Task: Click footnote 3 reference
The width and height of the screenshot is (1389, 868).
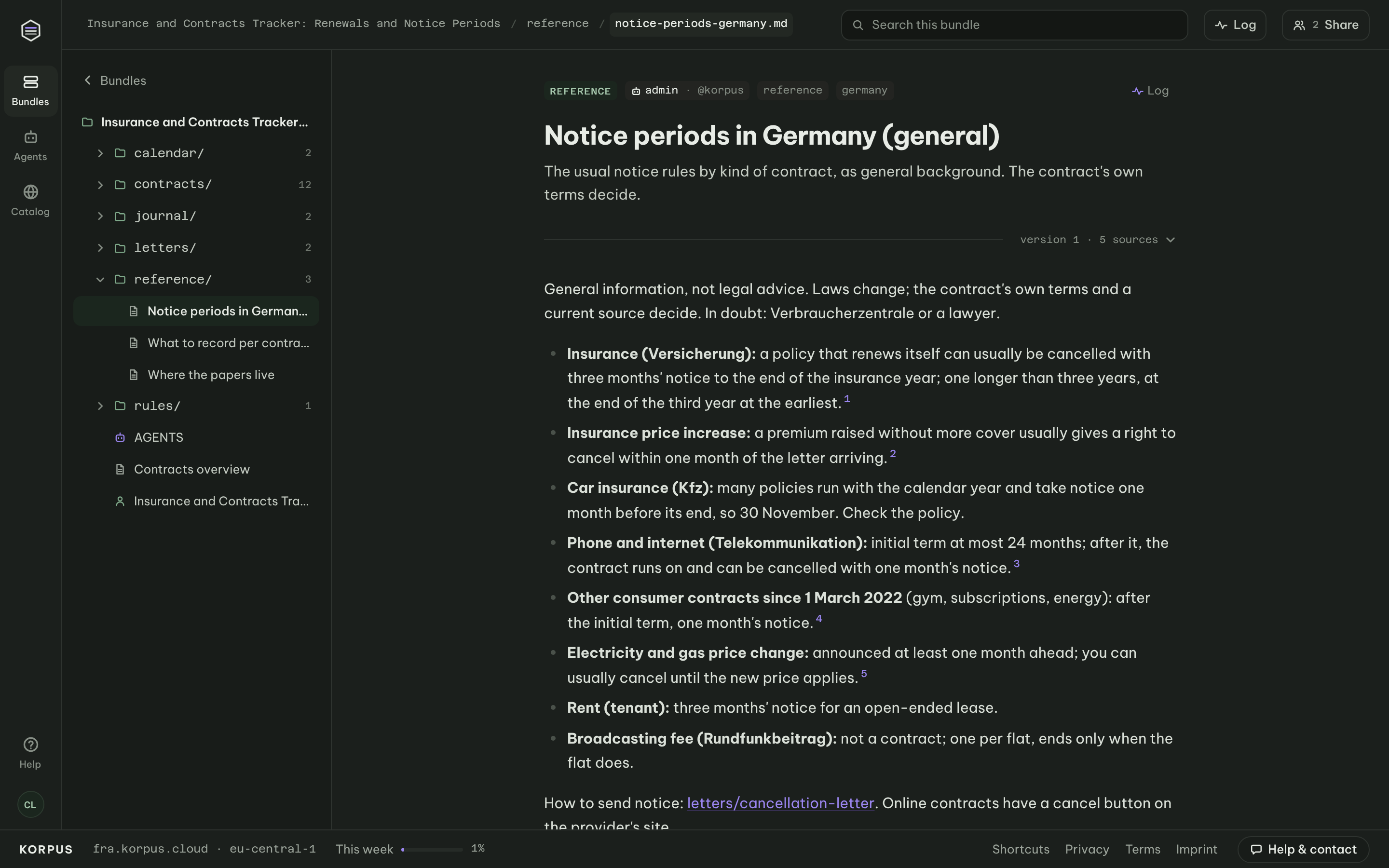Action: pos(1017,564)
